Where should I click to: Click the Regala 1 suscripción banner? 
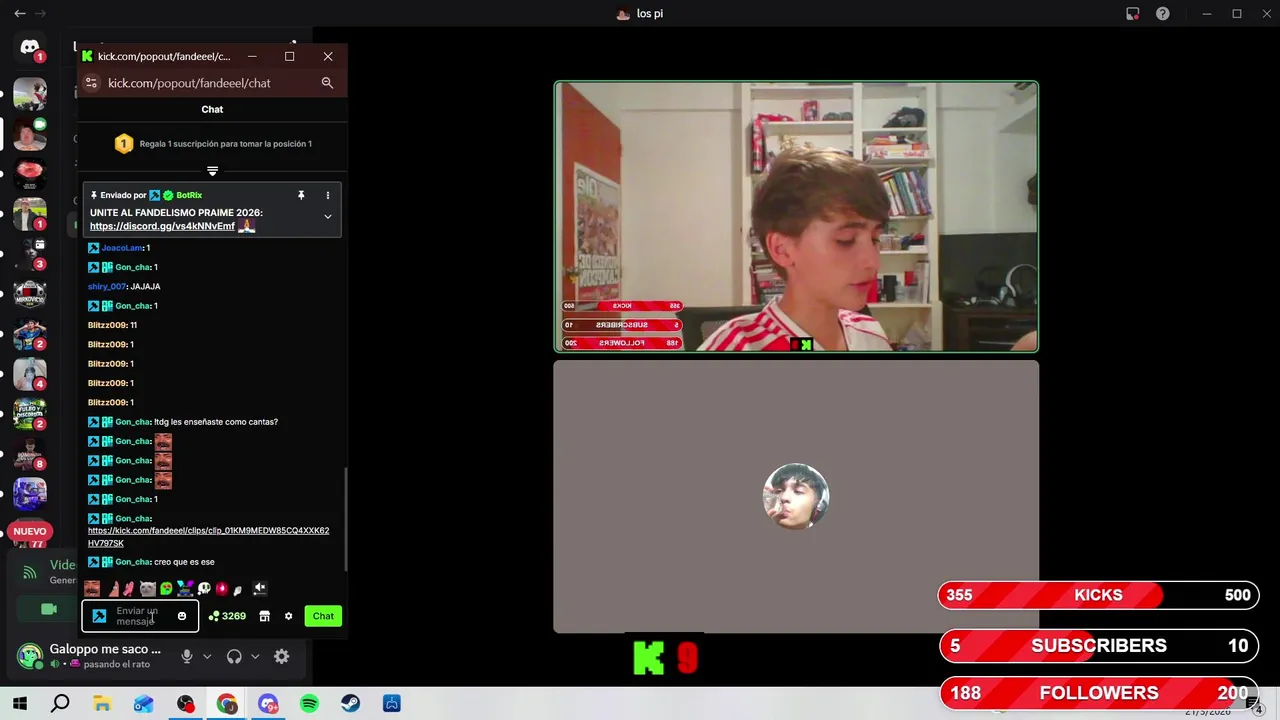coord(212,144)
